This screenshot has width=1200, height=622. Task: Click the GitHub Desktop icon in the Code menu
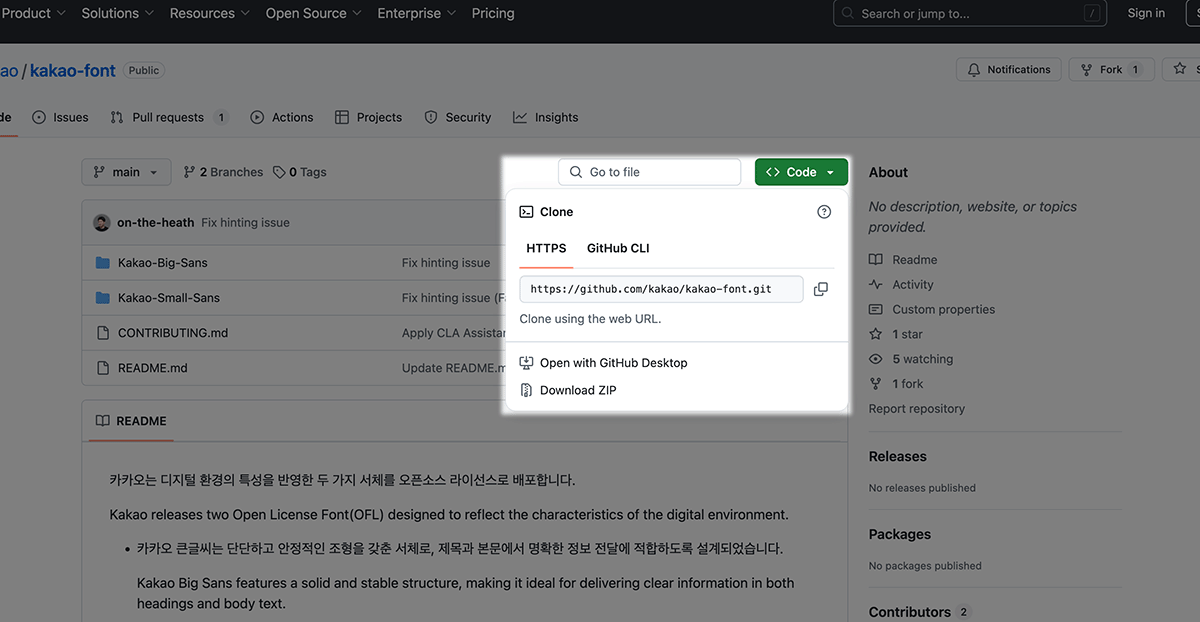[526, 363]
